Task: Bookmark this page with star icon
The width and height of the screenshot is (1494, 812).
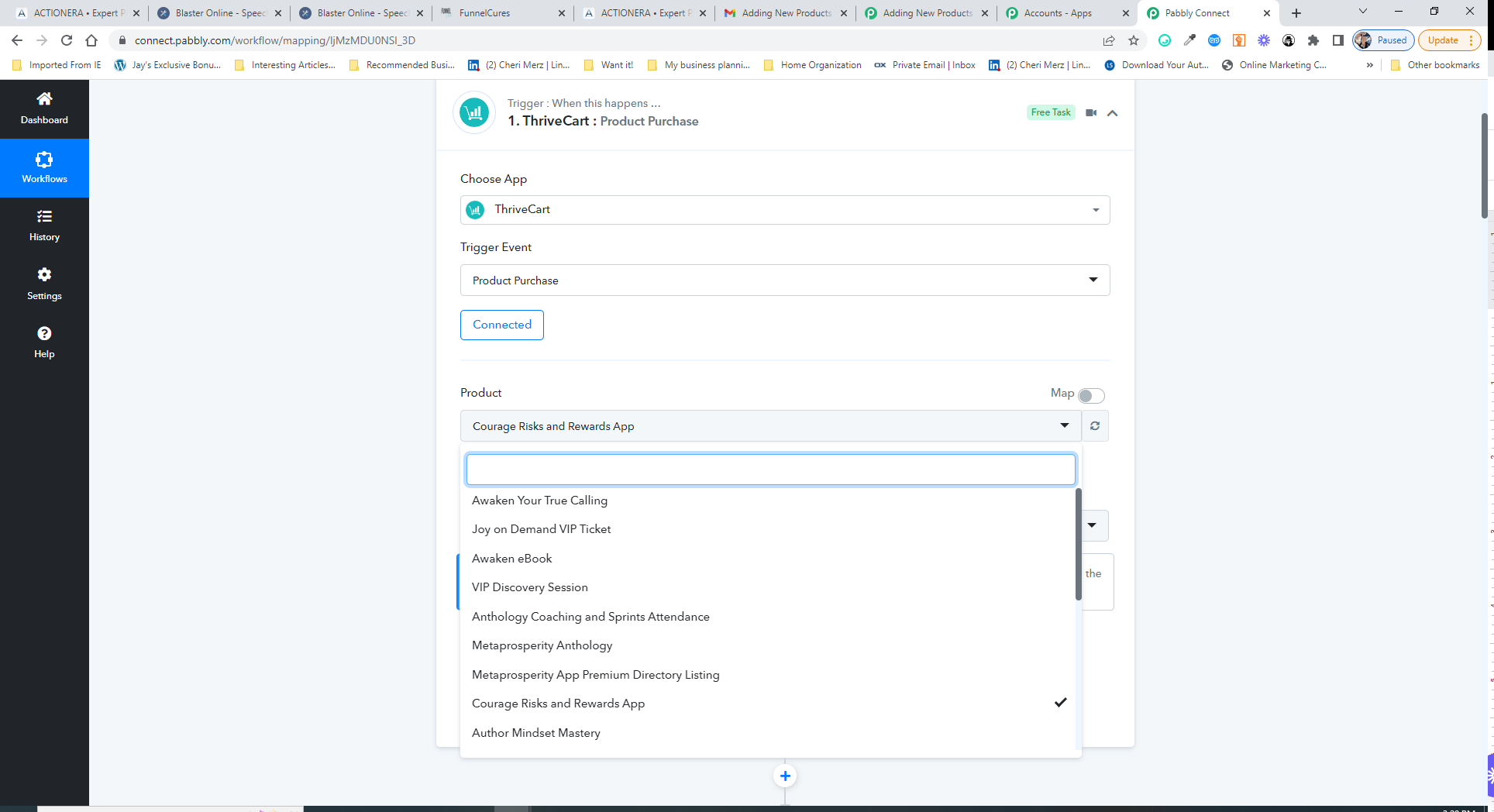Action: pos(1134,40)
